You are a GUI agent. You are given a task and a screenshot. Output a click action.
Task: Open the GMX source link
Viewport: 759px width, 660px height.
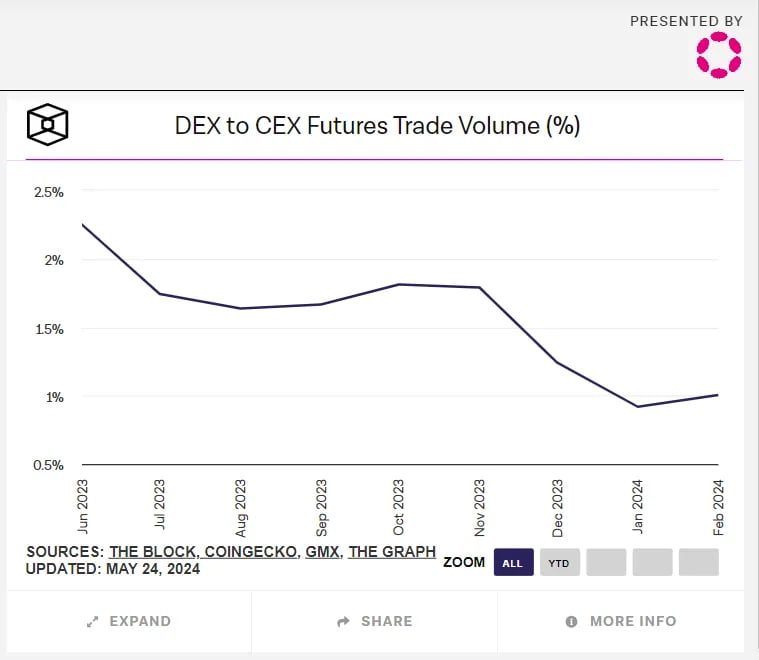(x=322, y=552)
